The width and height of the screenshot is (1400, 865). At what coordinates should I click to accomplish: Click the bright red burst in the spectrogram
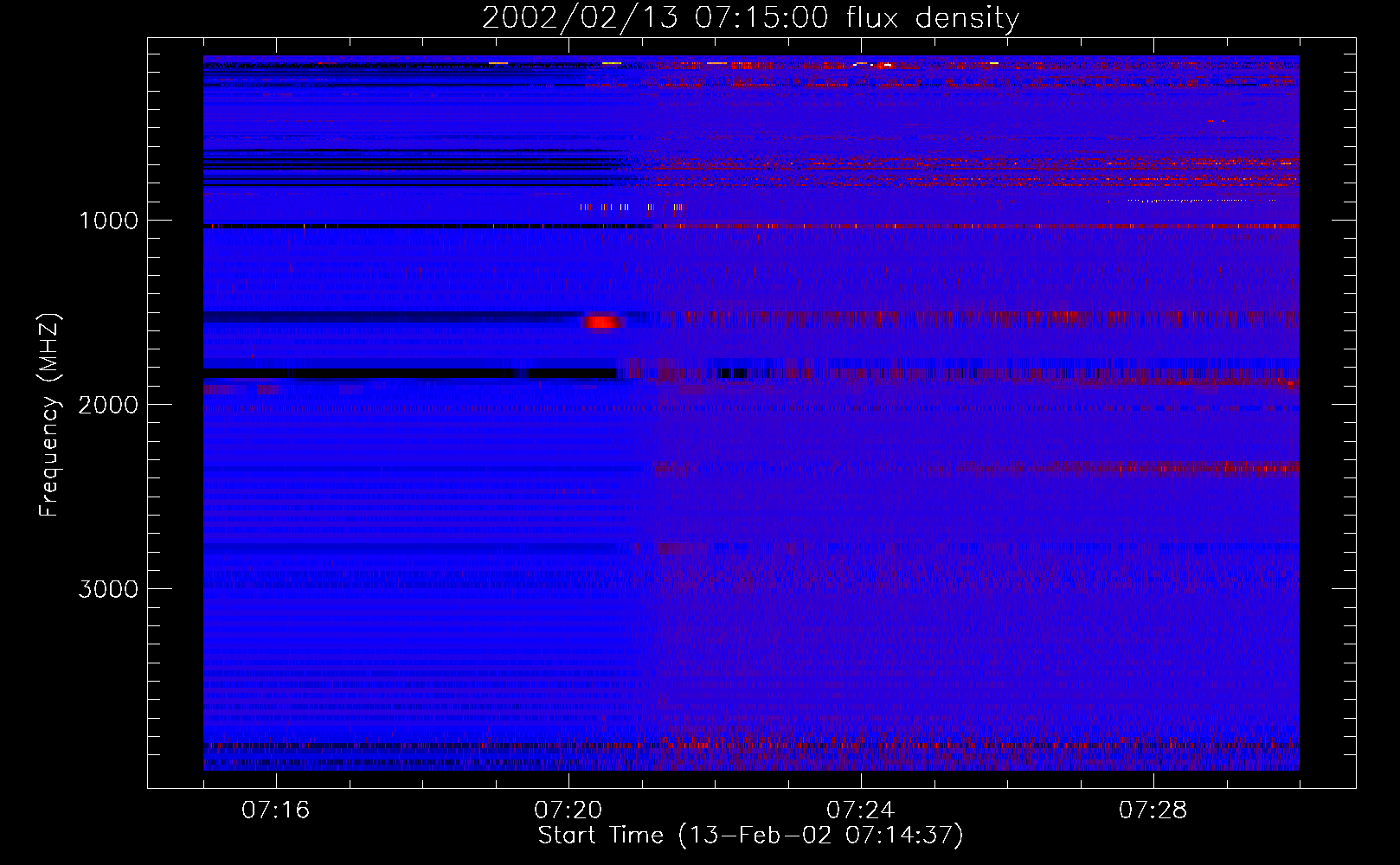(x=603, y=322)
